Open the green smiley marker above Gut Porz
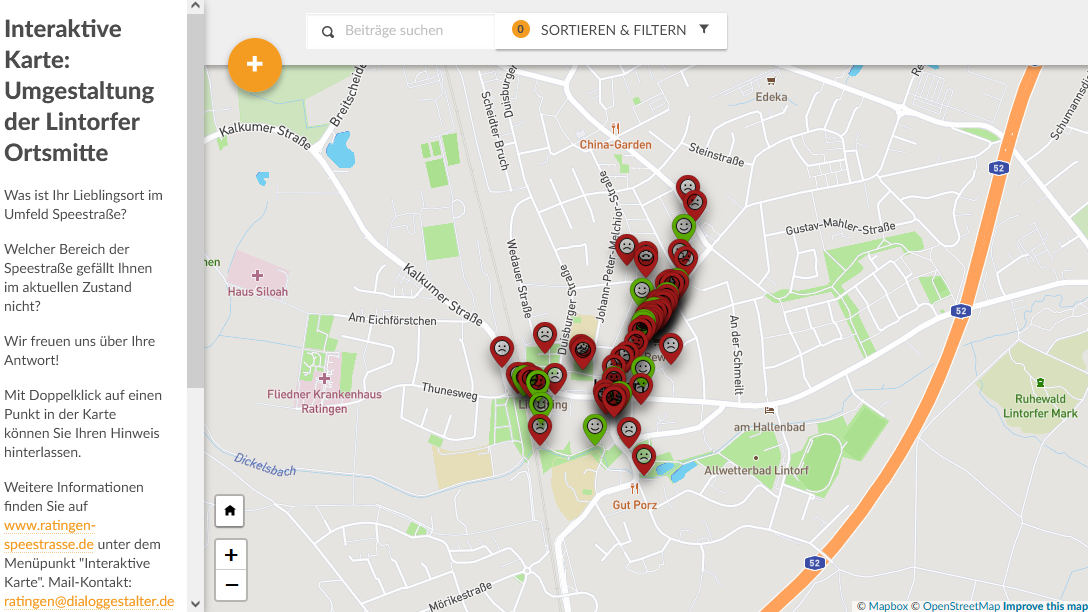The width and height of the screenshot is (1088, 612). tap(595, 427)
